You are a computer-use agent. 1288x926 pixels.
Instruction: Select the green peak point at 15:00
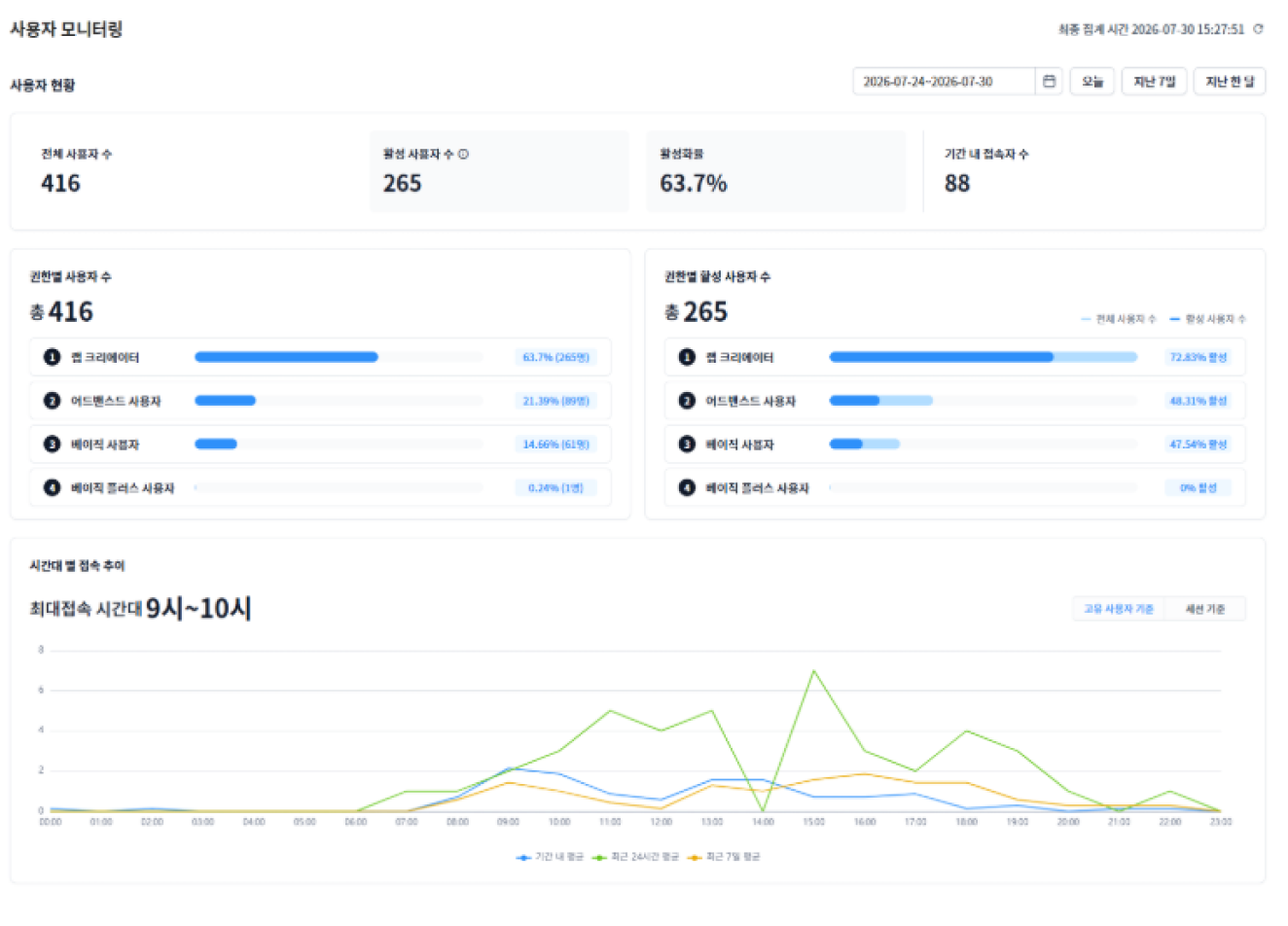(813, 671)
